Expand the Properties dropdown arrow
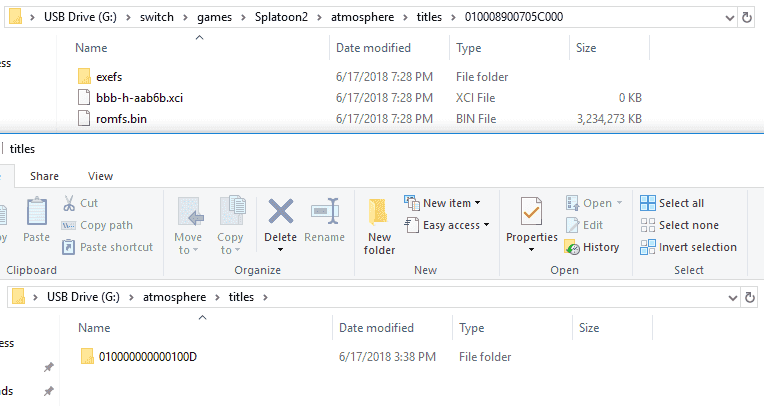This screenshot has height=406, width=764. tap(532, 250)
